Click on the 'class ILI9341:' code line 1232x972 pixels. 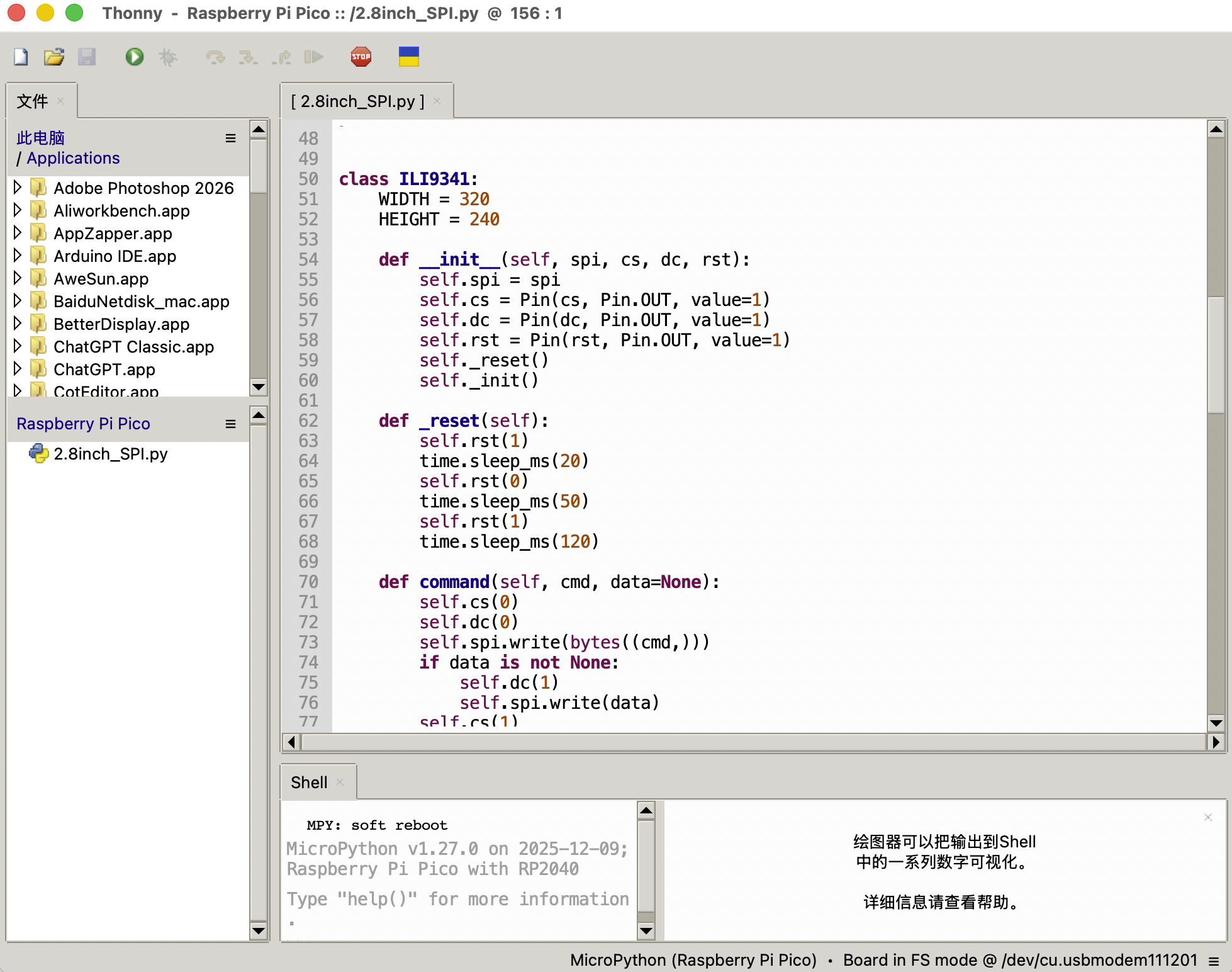point(408,179)
